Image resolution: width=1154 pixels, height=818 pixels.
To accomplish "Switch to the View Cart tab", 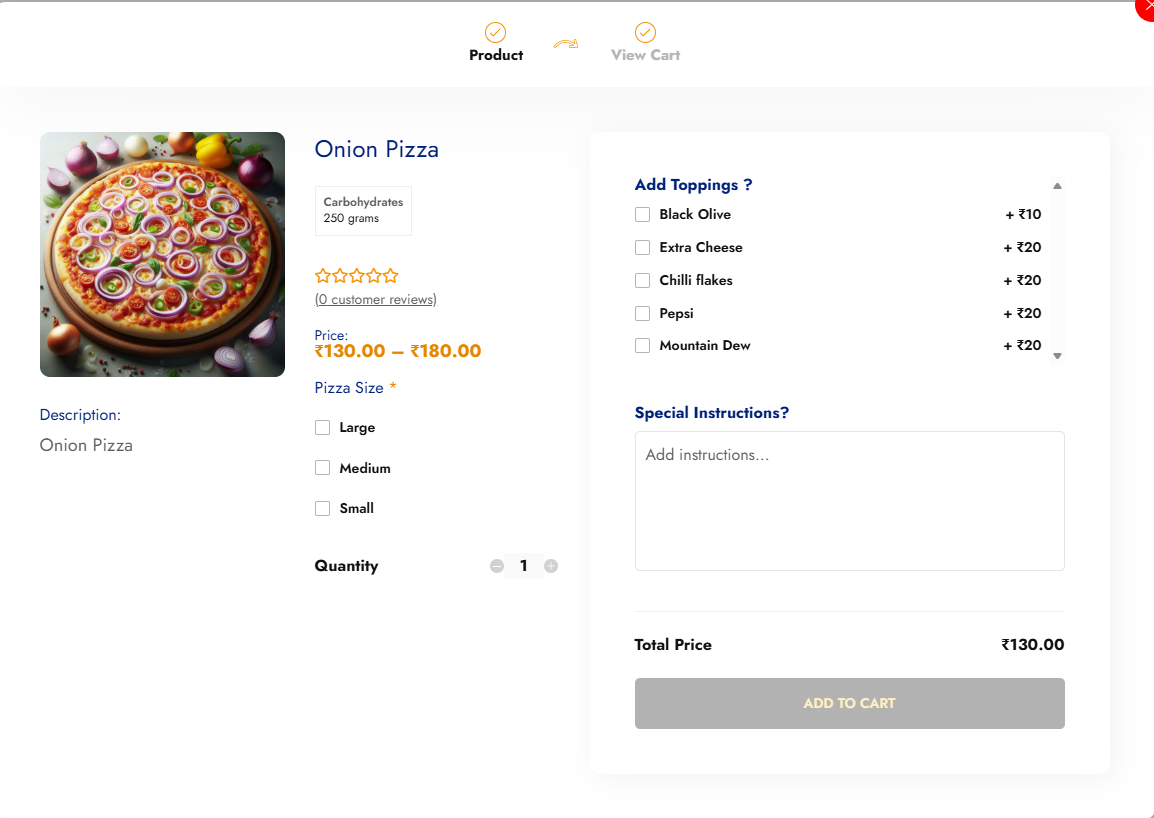I will (645, 55).
